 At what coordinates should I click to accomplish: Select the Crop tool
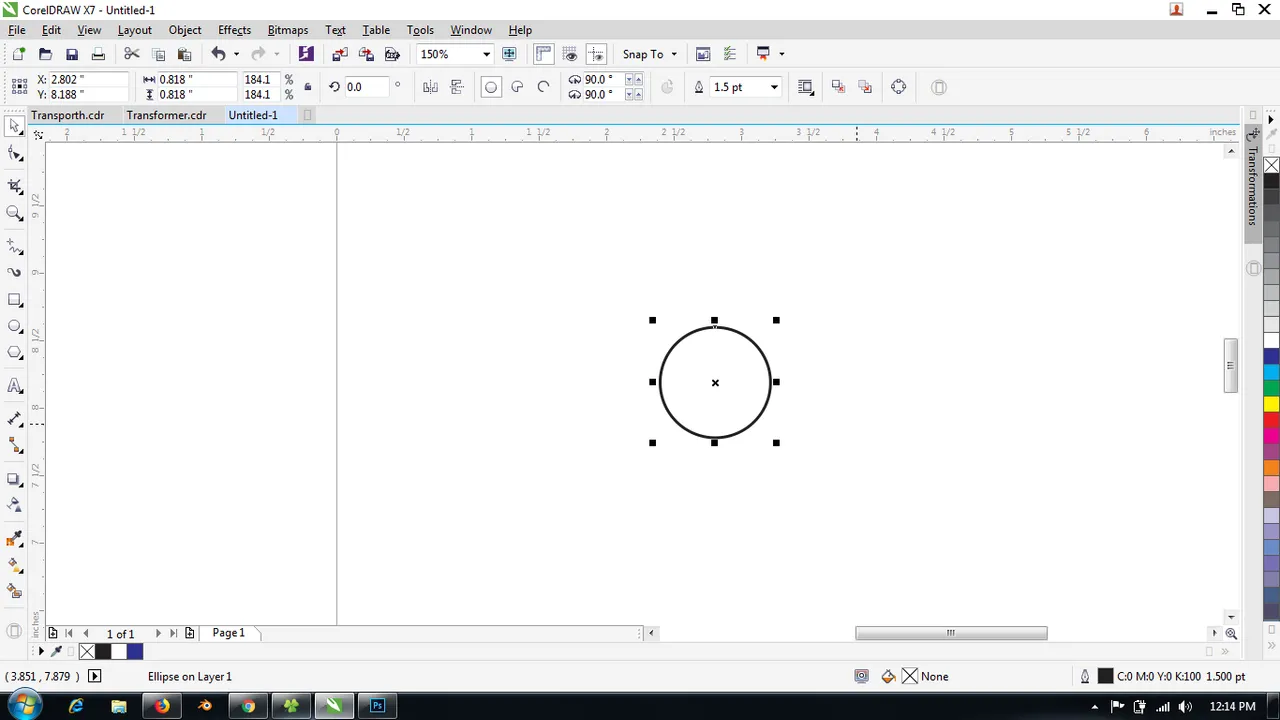pos(14,186)
